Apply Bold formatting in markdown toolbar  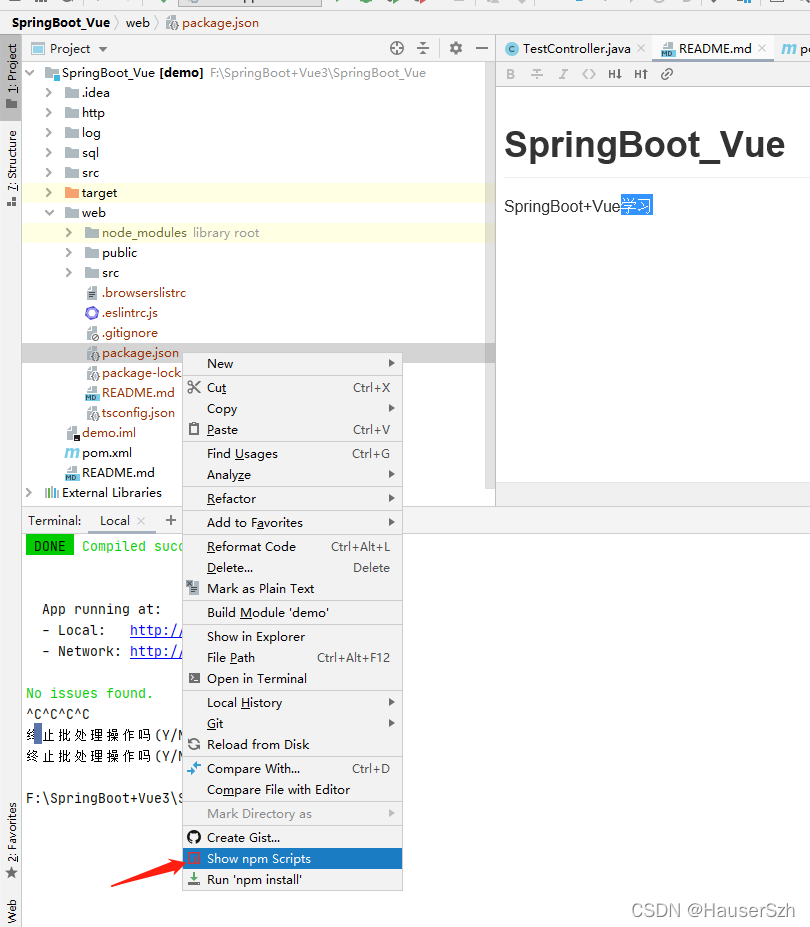tap(511, 74)
